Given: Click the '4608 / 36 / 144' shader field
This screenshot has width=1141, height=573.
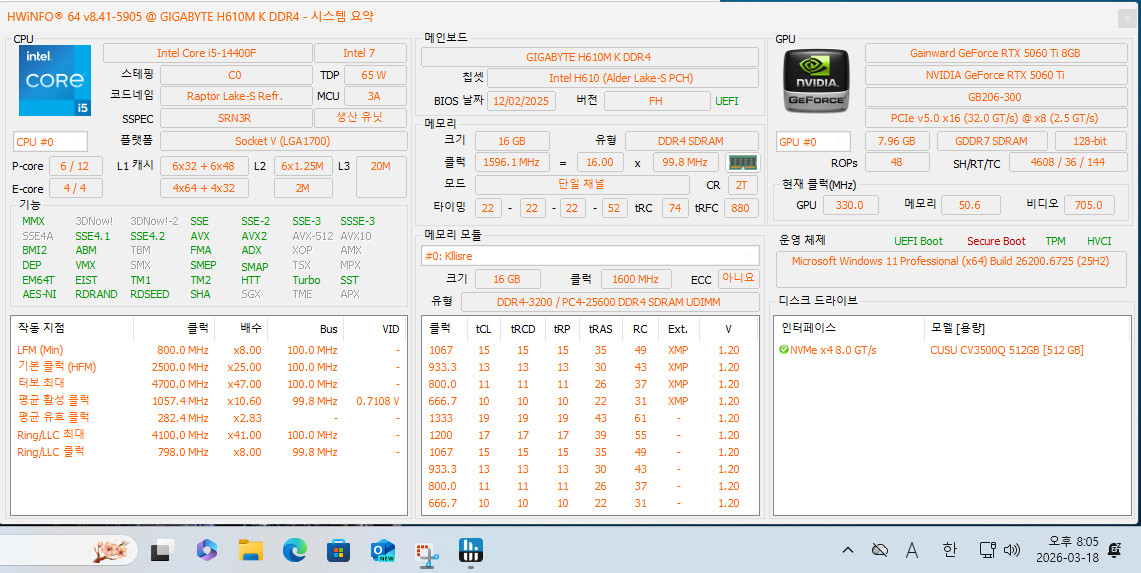Looking at the screenshot, I should [x=1068, y=162].
